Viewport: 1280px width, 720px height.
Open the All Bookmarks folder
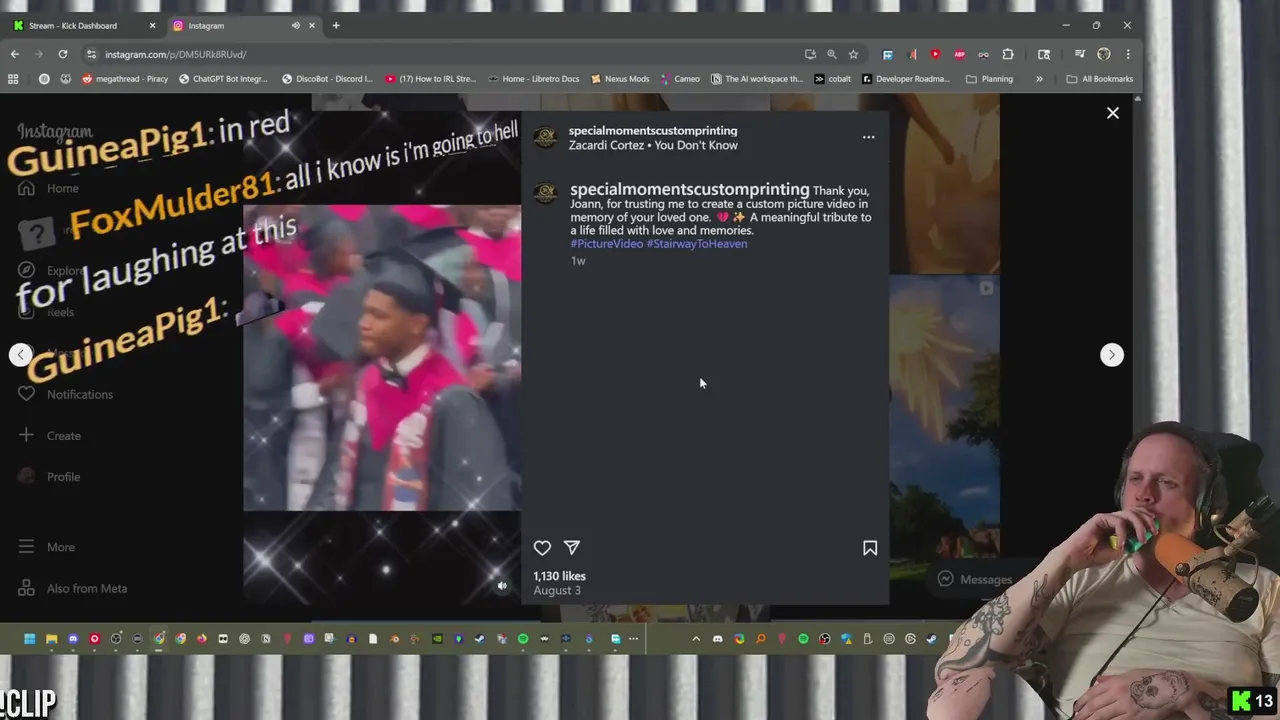(x=1100, y=79)
